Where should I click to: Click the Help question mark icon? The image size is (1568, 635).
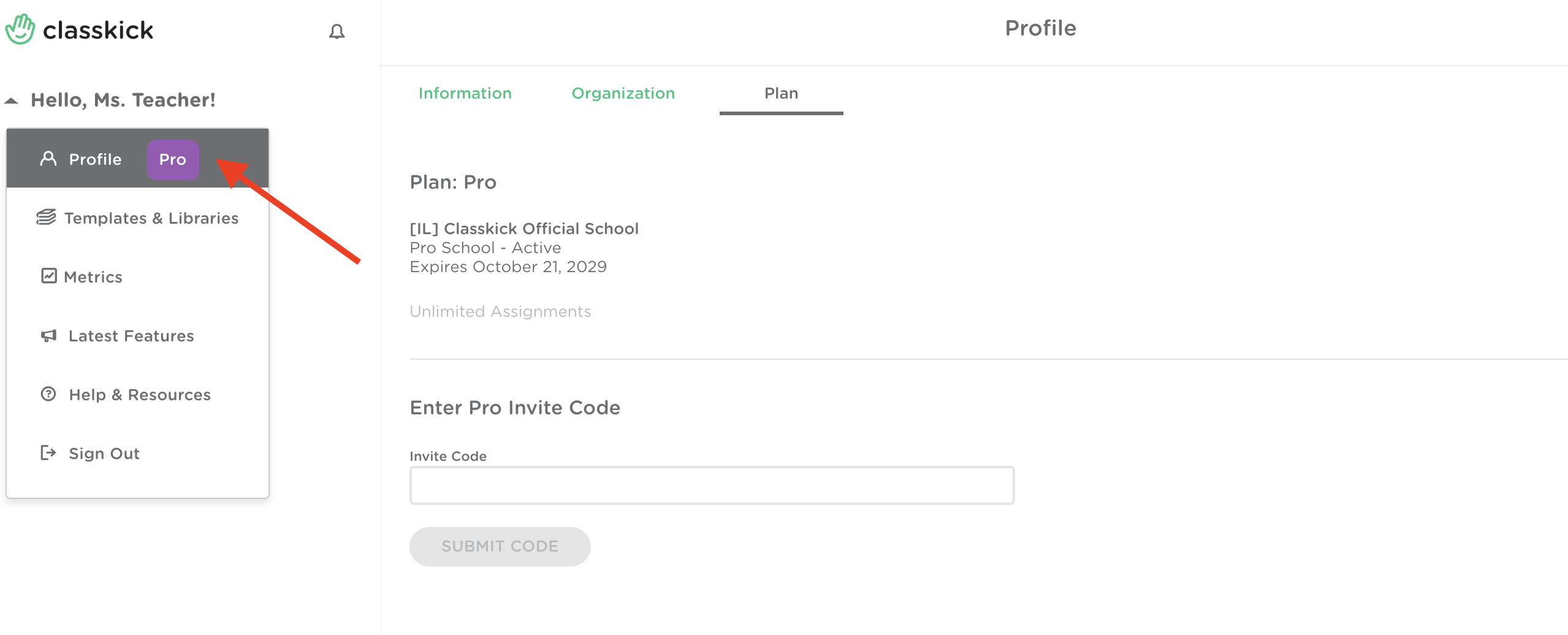click(48, 394)
